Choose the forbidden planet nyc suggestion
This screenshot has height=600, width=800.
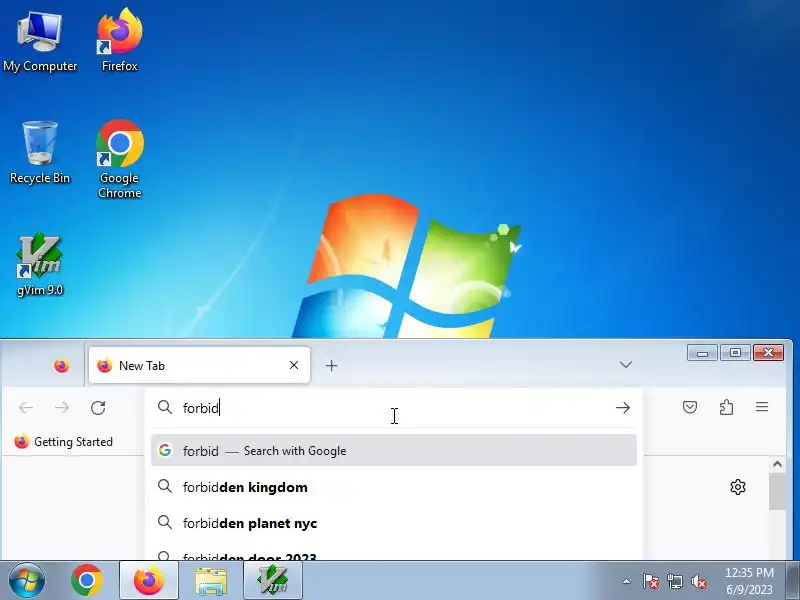coord(394,523)
